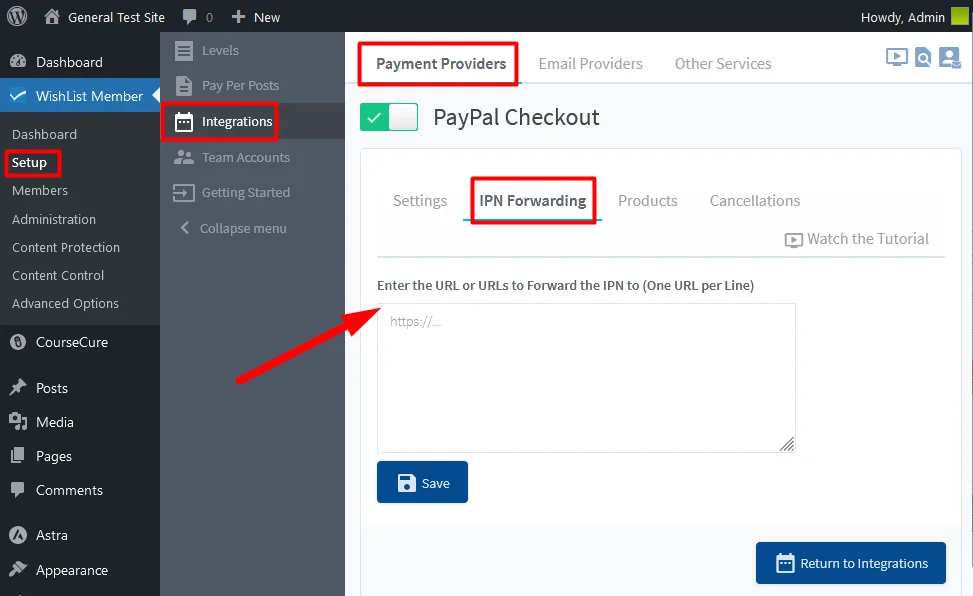Click the video tutorial icon at top right
This screenshot has height=596, width=973.
(897, 58)
